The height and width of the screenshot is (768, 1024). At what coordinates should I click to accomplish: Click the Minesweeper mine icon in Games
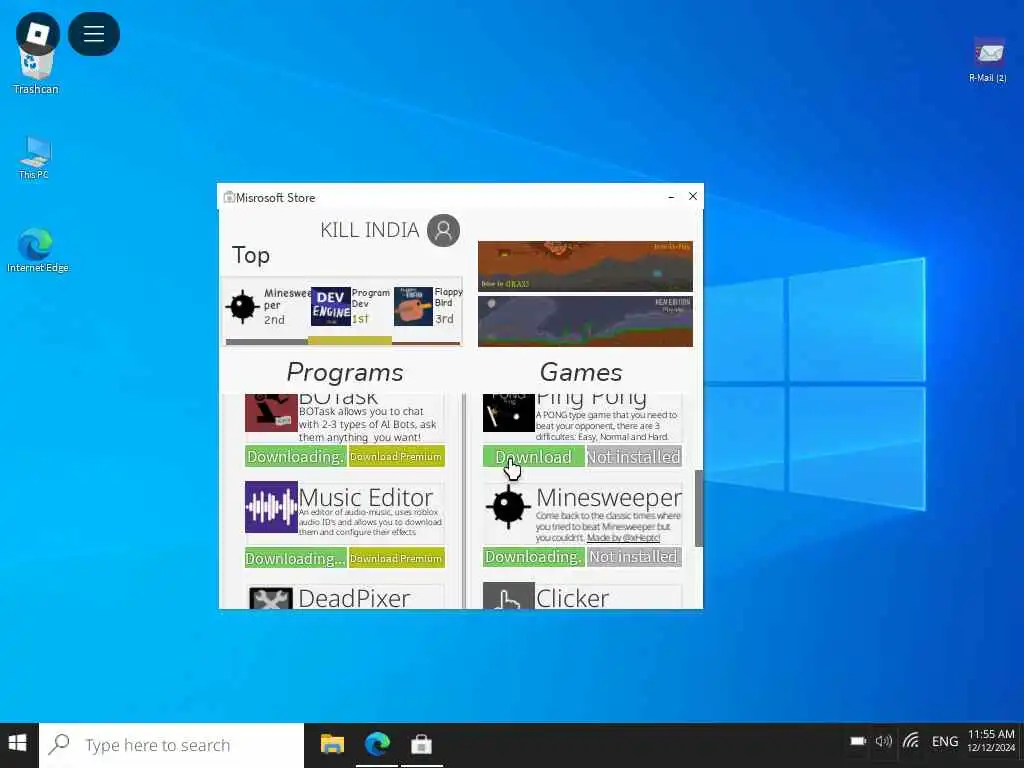tap(509, 507)
